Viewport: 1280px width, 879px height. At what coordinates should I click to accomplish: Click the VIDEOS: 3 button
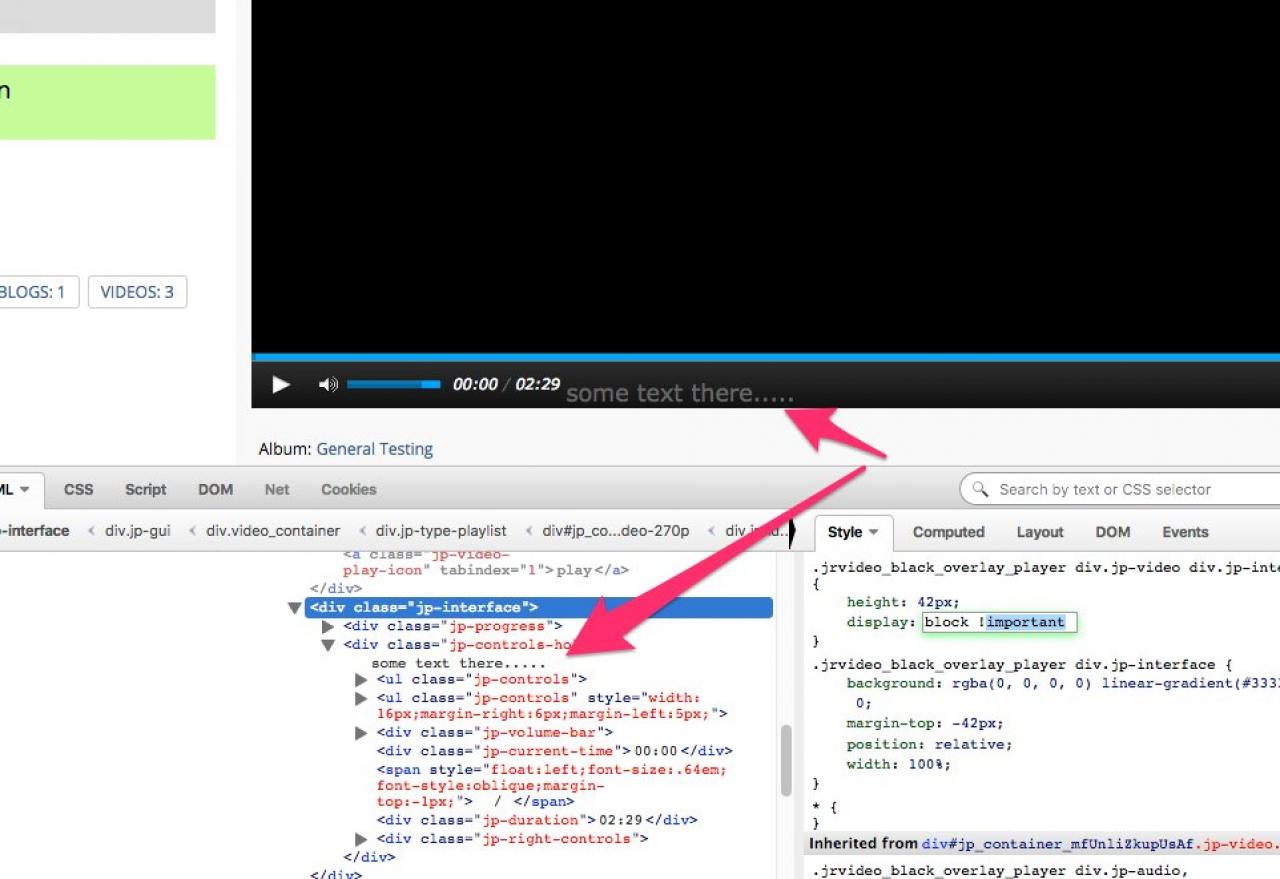coord(137,292)
